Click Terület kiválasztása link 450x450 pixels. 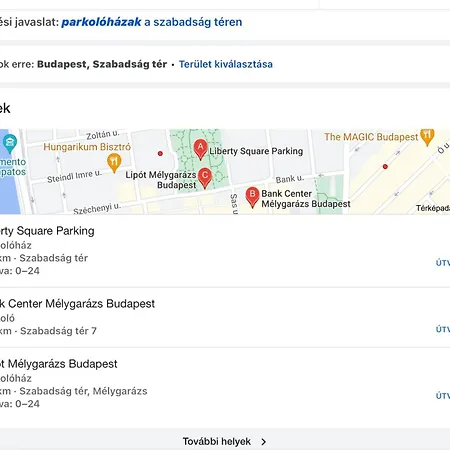click(x=226, y=64)
